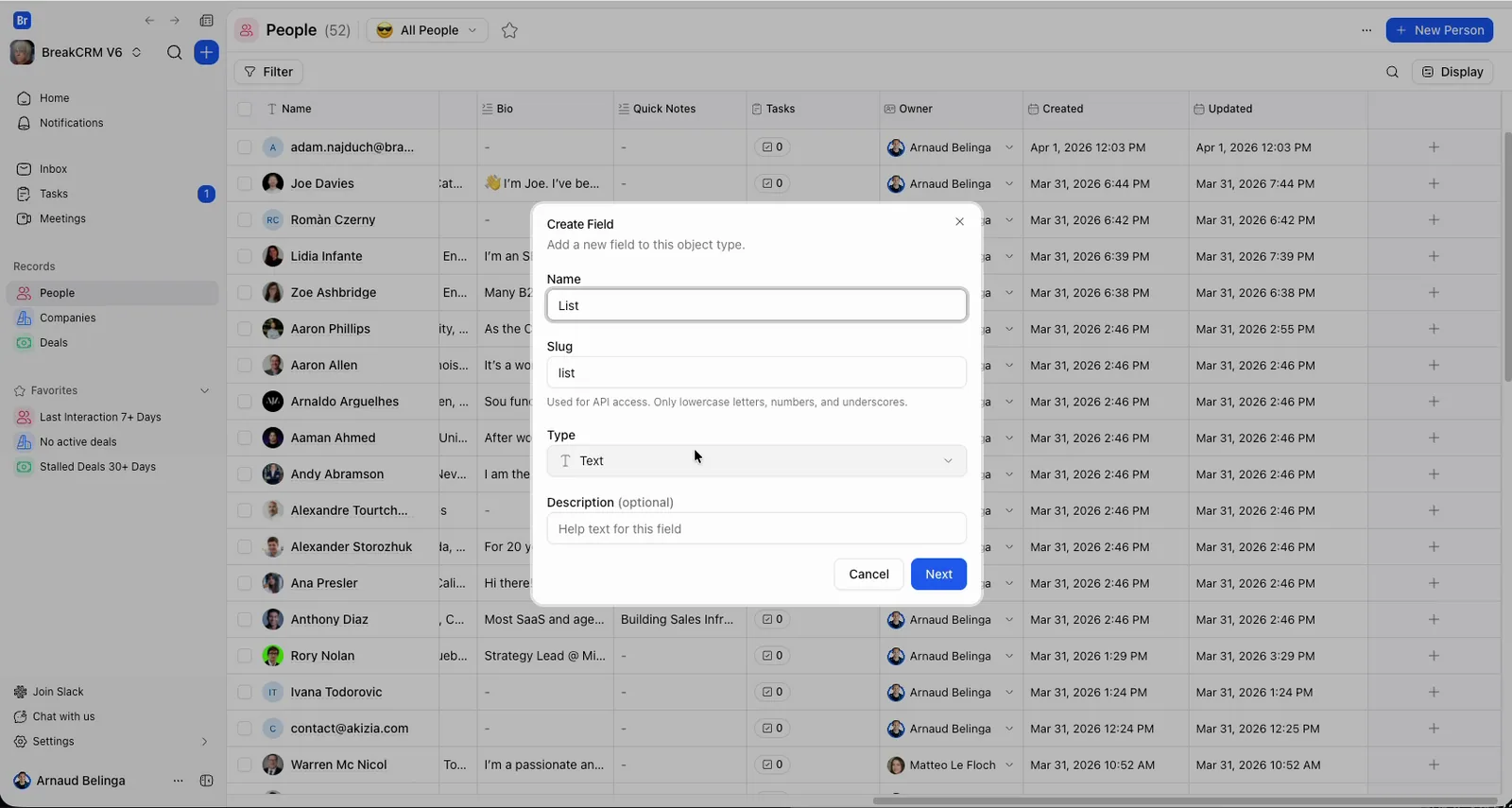Image resolution: width=1512 pixels, height=808 pixels.
Task: Check the box beside Aaron Phillips
Action: pyautogui.click(x=245, y=329)
